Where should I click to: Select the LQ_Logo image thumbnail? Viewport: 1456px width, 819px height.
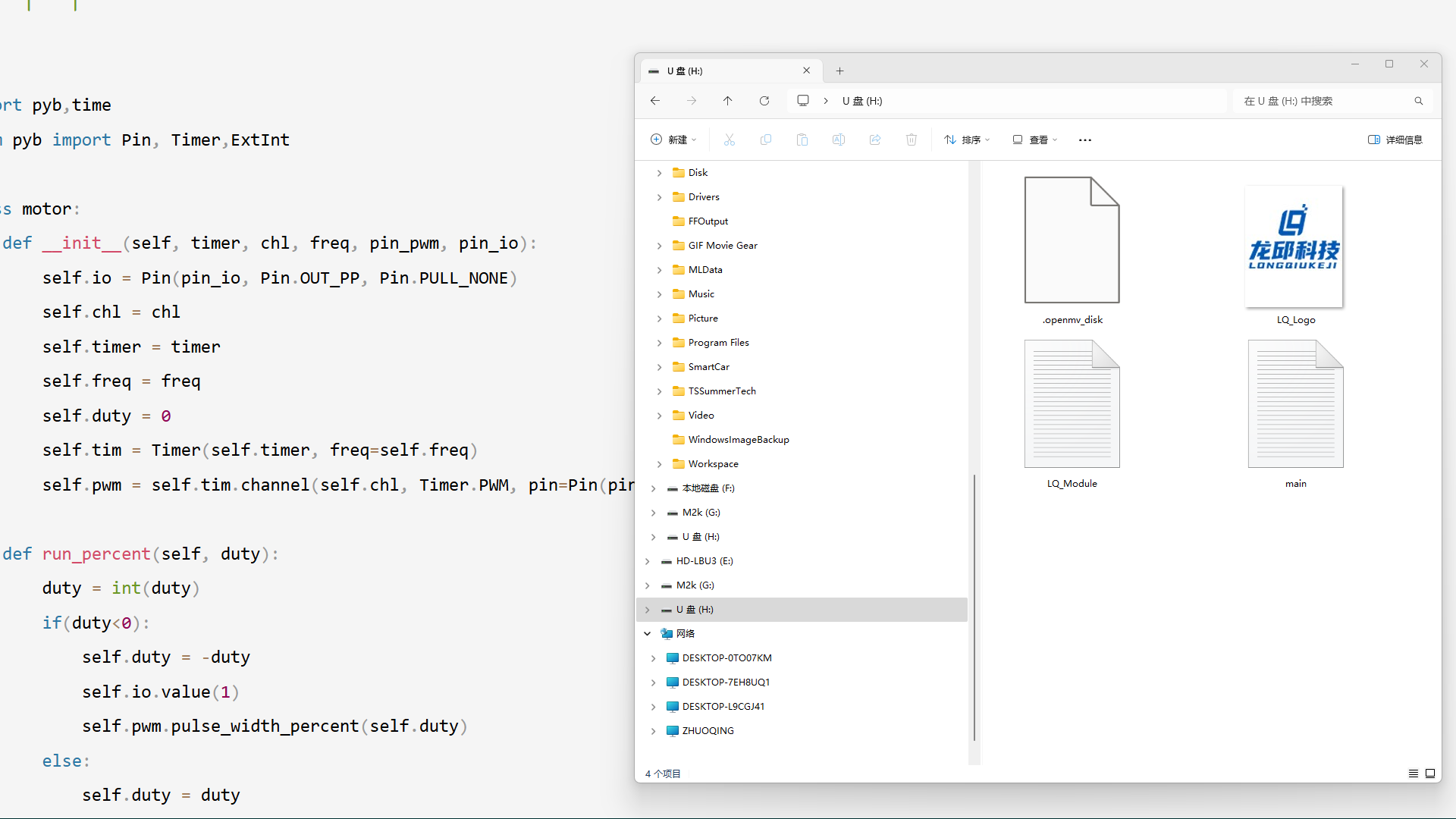click(1294, 248)
